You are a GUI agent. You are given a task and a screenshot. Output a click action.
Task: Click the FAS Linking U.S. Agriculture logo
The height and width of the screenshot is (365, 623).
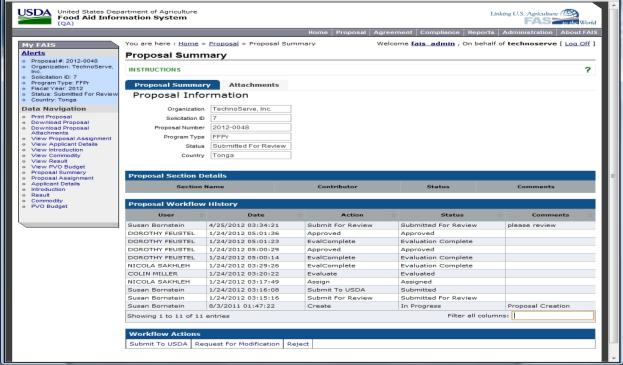tap(543, 17)
